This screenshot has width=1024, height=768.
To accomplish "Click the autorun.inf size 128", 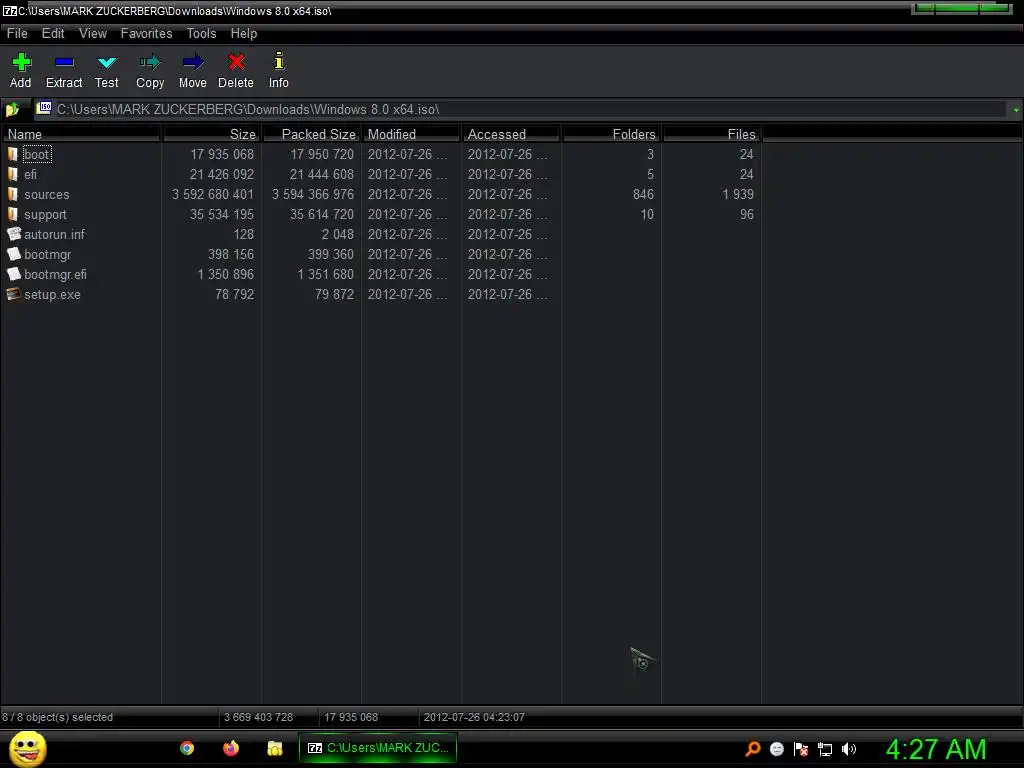I will [x=244, y=234].
